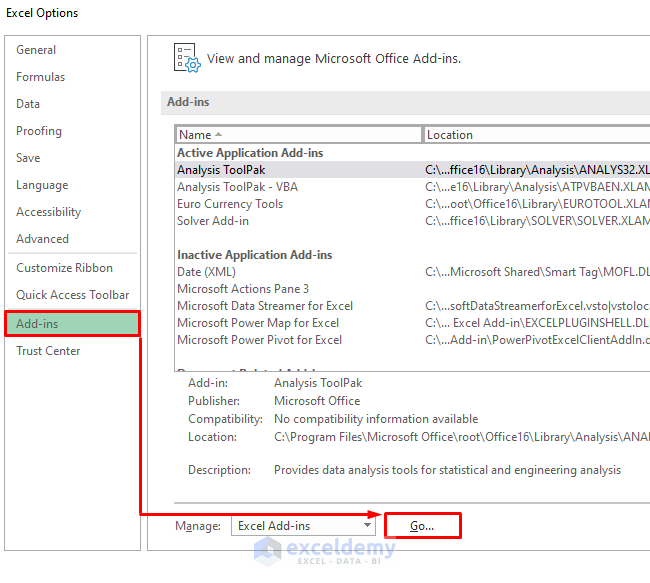Sort add-ins by Name column header

coord(298,135)
